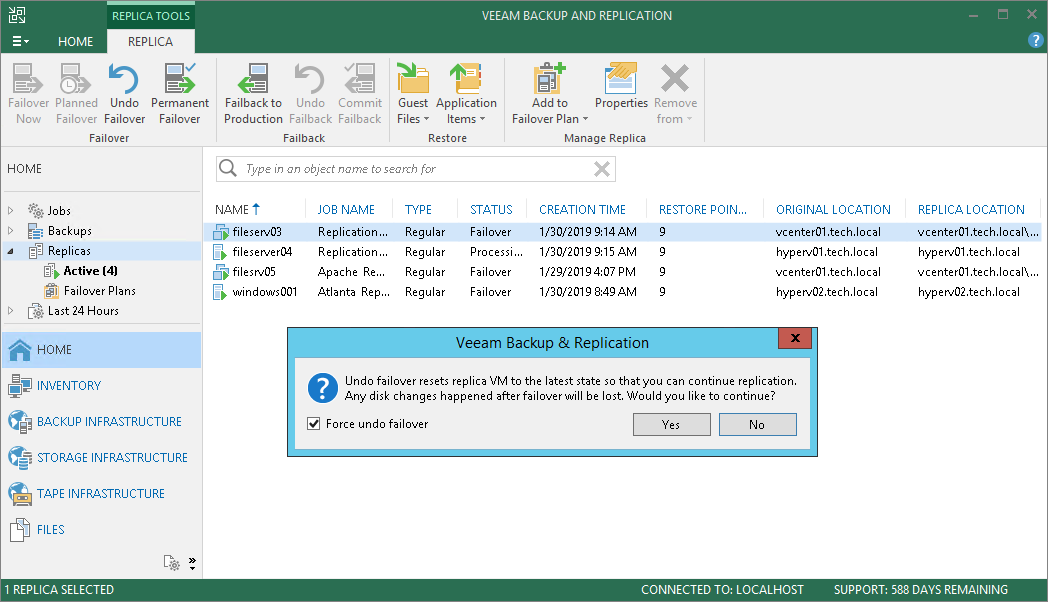Open the Remove from dropdown
Image resolution: width=1048 pixels, height=602 pixels.
(x=675, y=94)
